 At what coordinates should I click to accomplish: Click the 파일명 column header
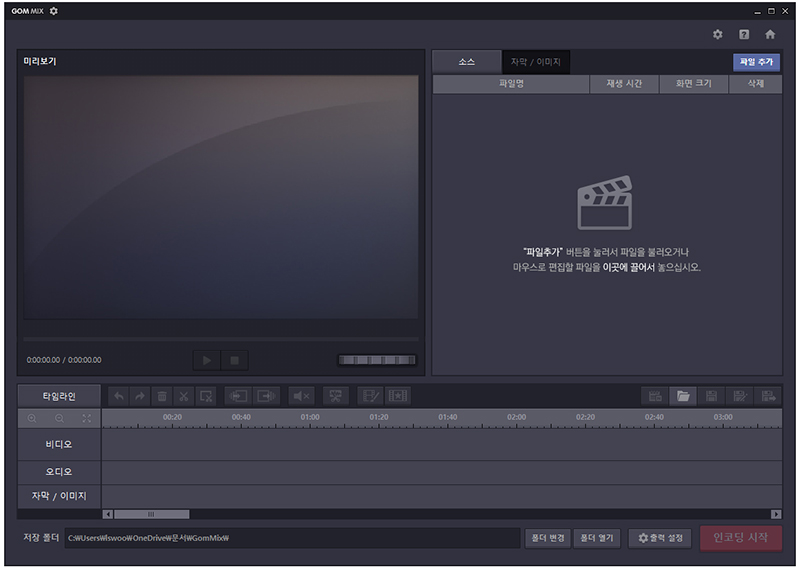pyautogui.click(x=511, y=84)
